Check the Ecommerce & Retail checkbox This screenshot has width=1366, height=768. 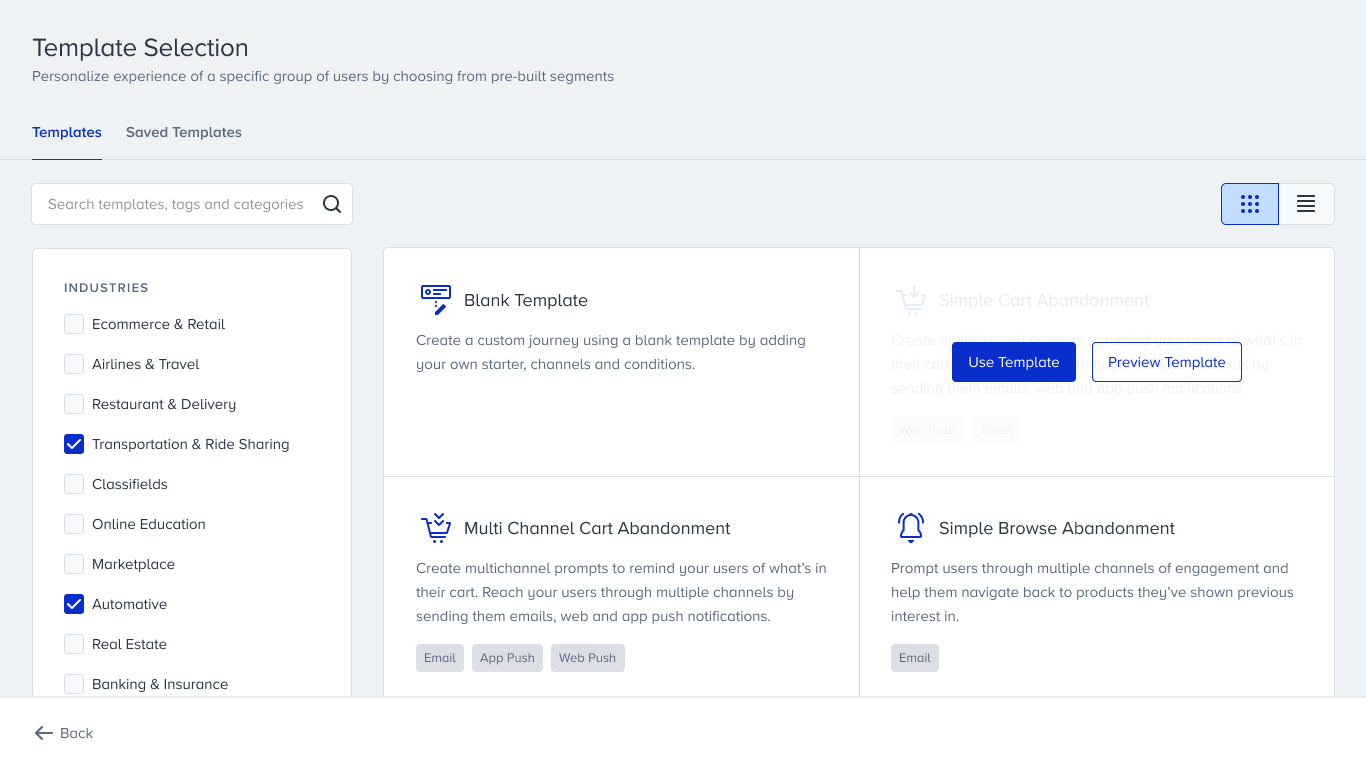point(74,324)
